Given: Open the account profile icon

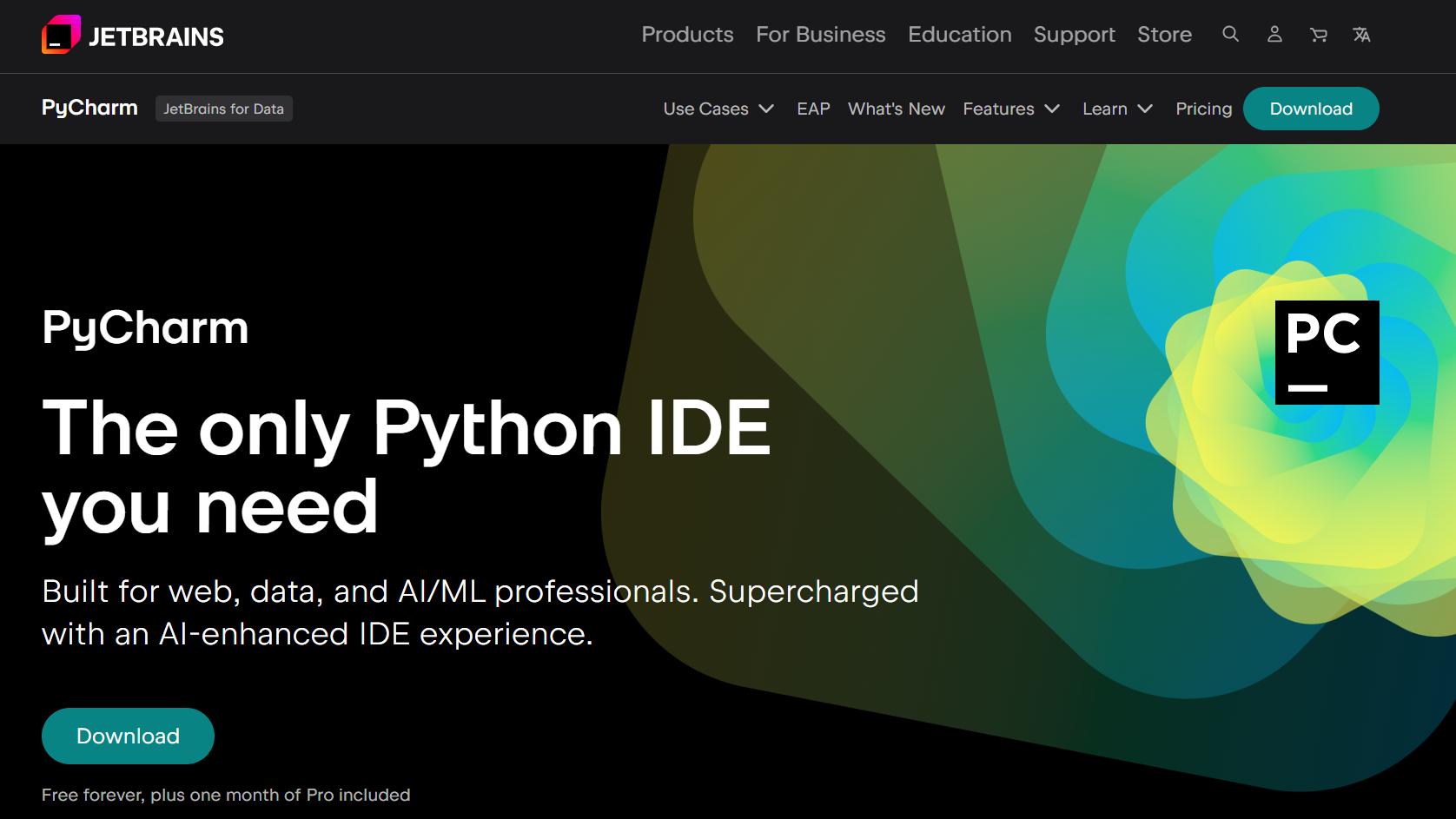Looking at the screenshot, I should 1274,35.
